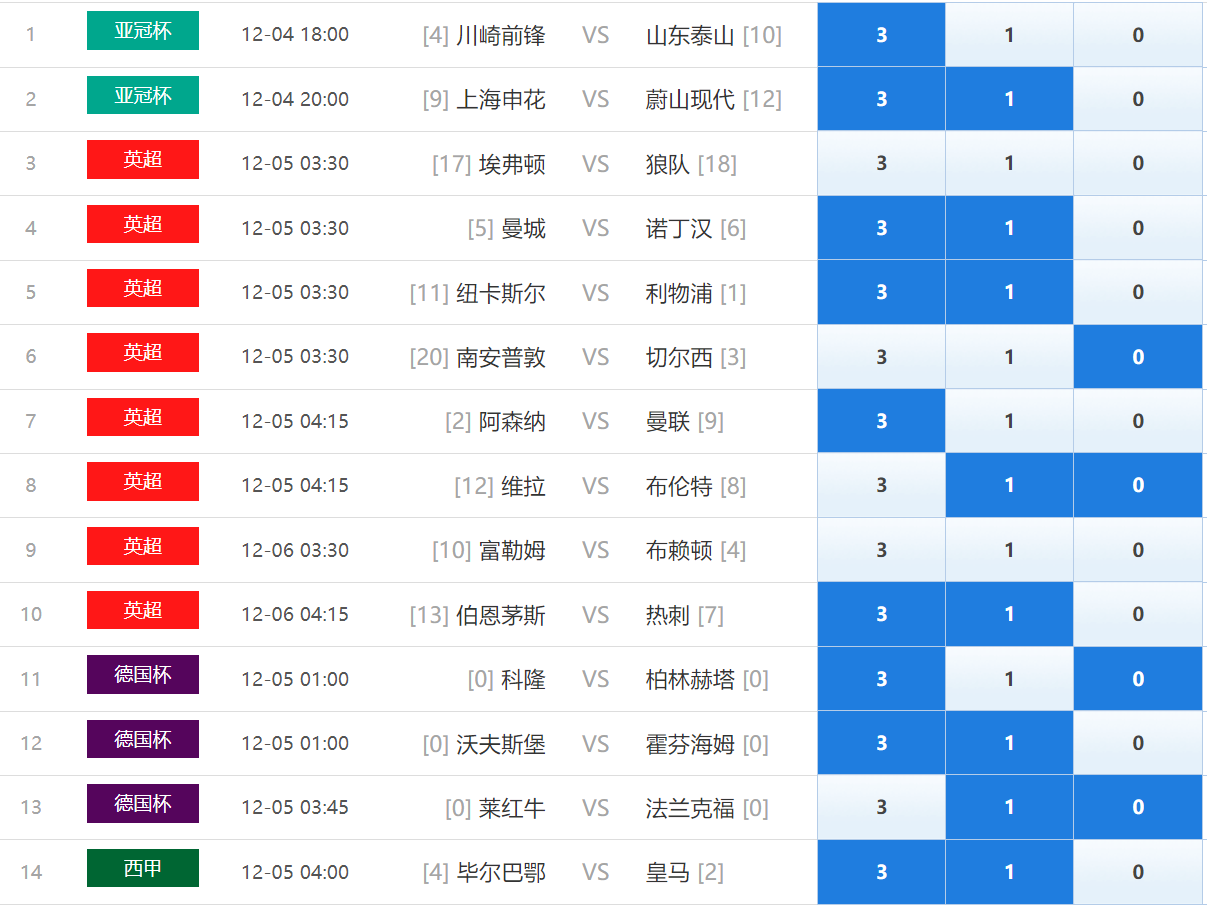Click the kickoff time 12-04 18:00

pos(295,35)
